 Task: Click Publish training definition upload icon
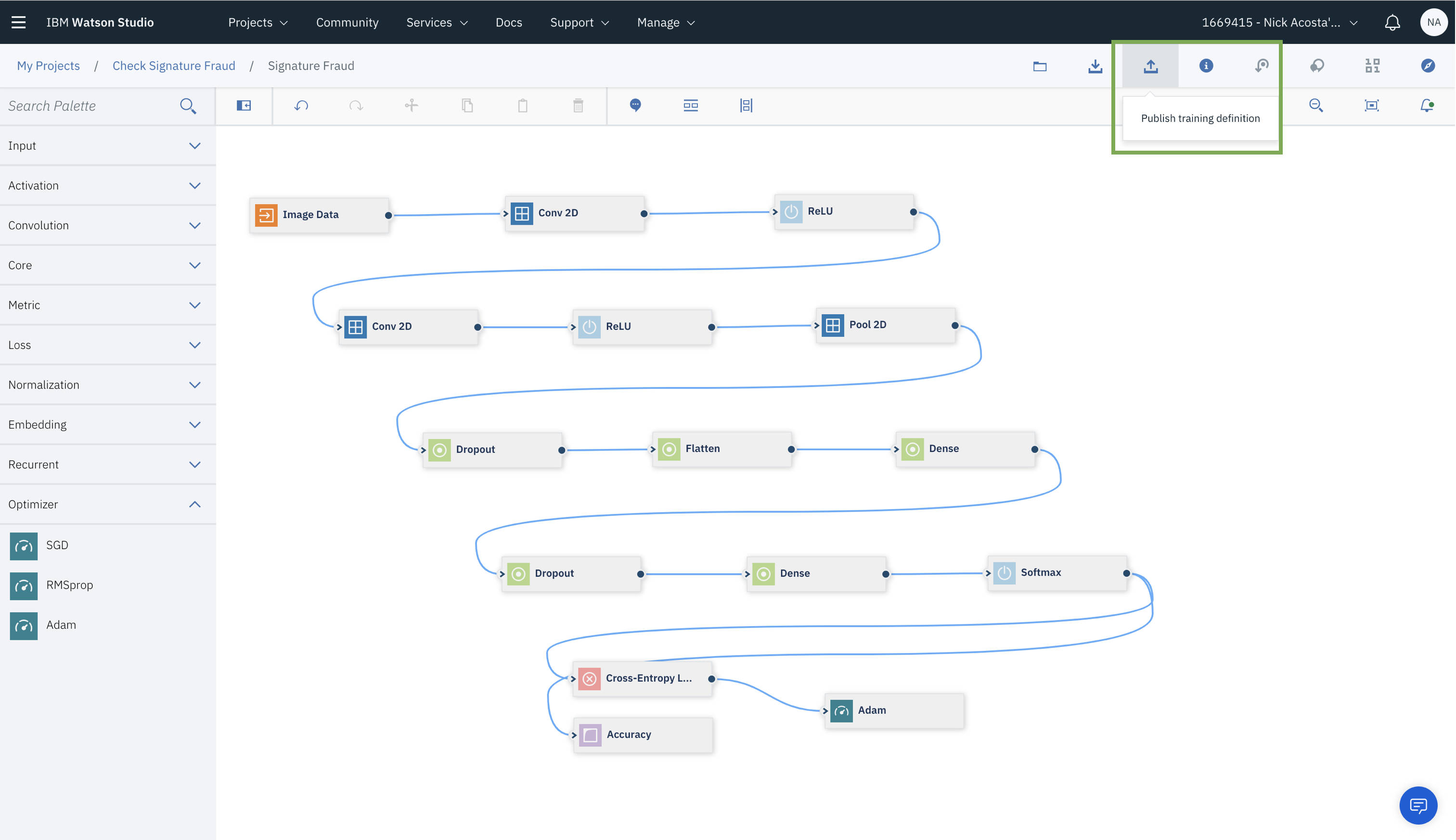[x=1150, y=66]
